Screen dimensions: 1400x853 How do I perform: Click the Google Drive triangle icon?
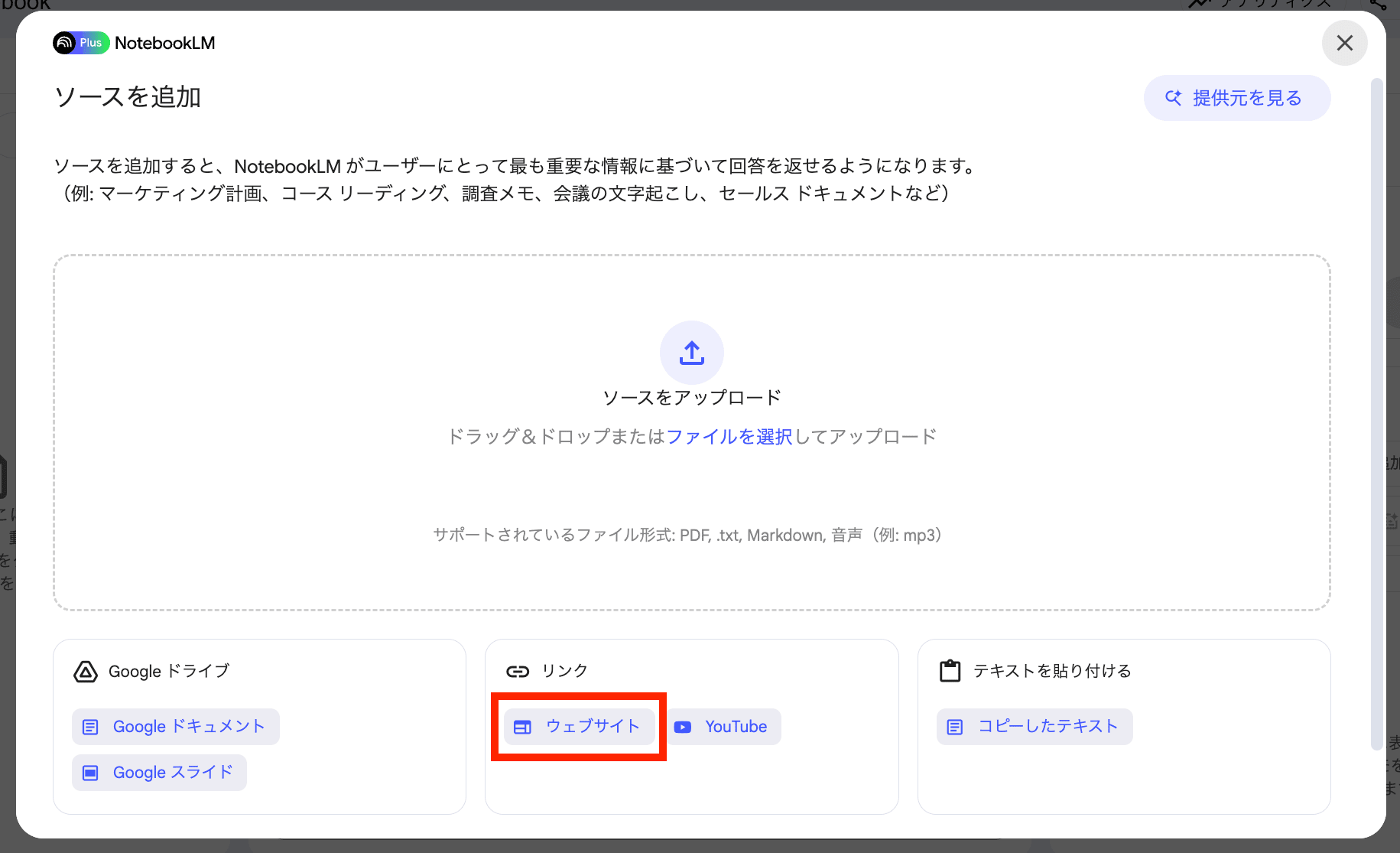point(86,672)
